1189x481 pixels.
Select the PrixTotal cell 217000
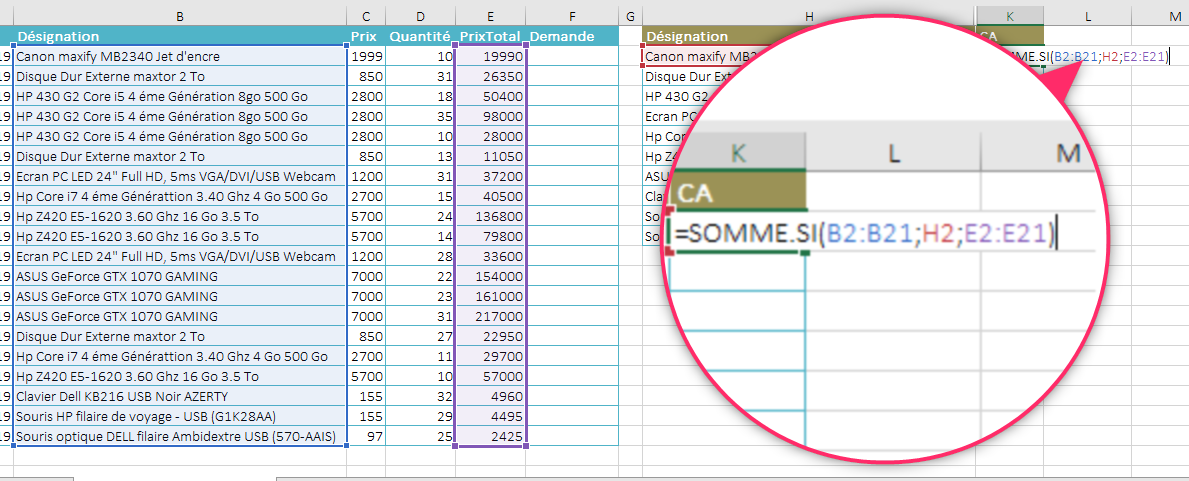tap(491, 316)
